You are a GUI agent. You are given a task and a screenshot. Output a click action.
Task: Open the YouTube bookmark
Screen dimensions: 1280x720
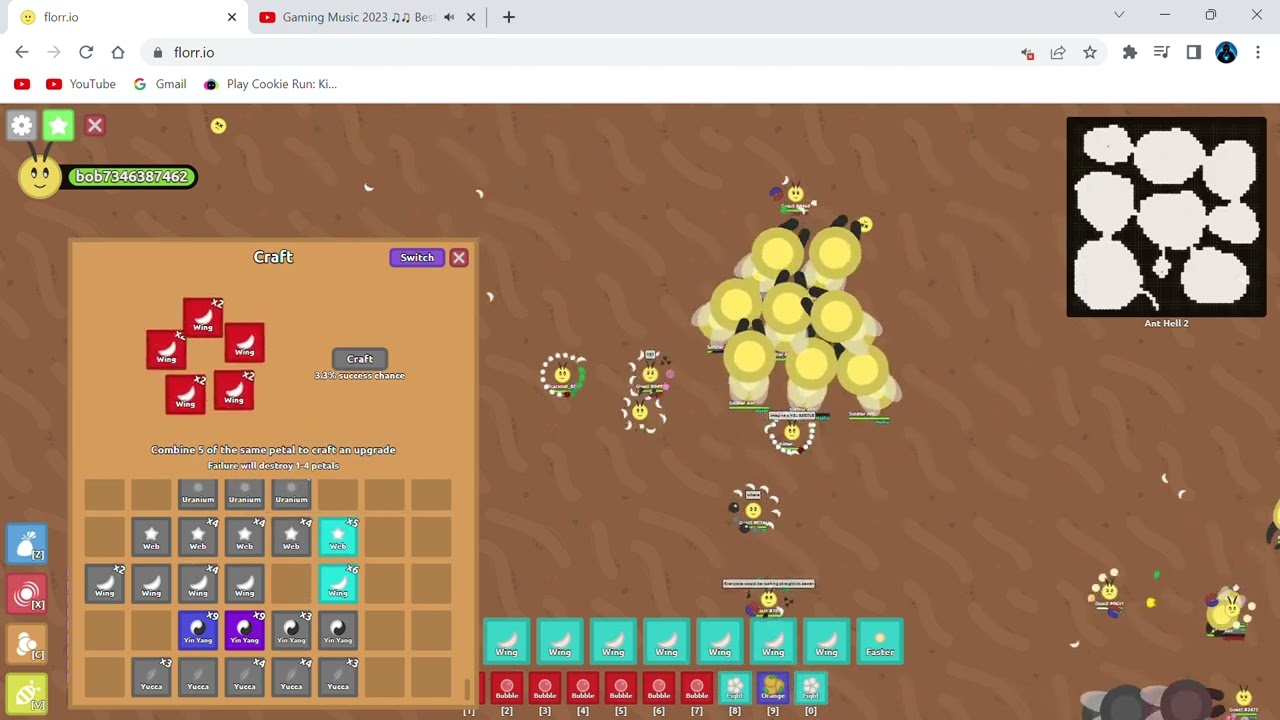(81, 84)
